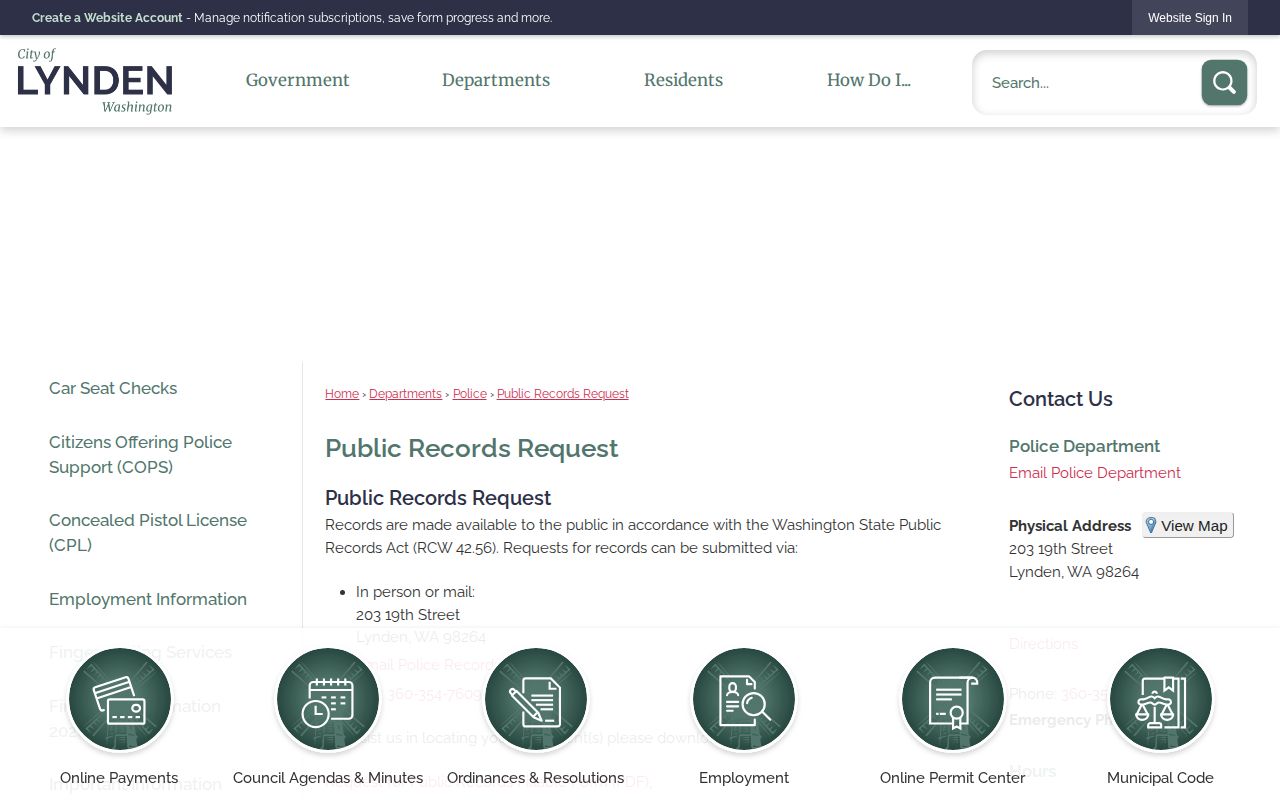Click the City of Lynden logo
The width and height of the screenshot is (1280, 800).
pyautogui.click(x=95, y=81)
